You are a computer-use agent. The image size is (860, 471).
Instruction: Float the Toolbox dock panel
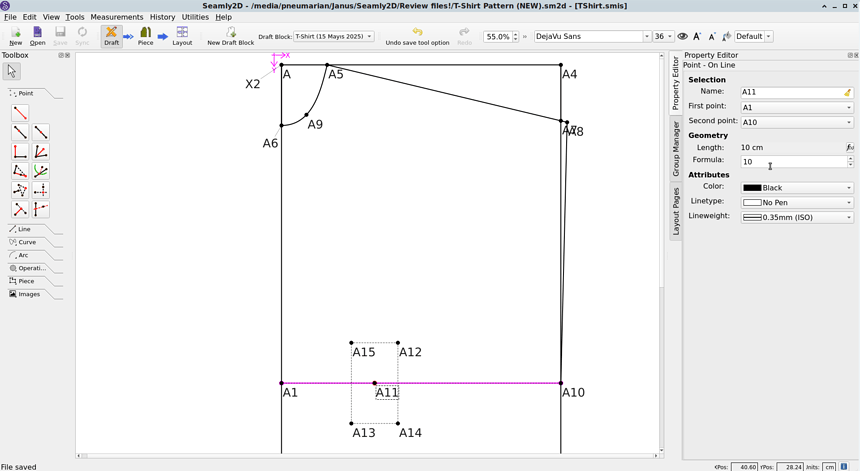(x=61, y=55)
